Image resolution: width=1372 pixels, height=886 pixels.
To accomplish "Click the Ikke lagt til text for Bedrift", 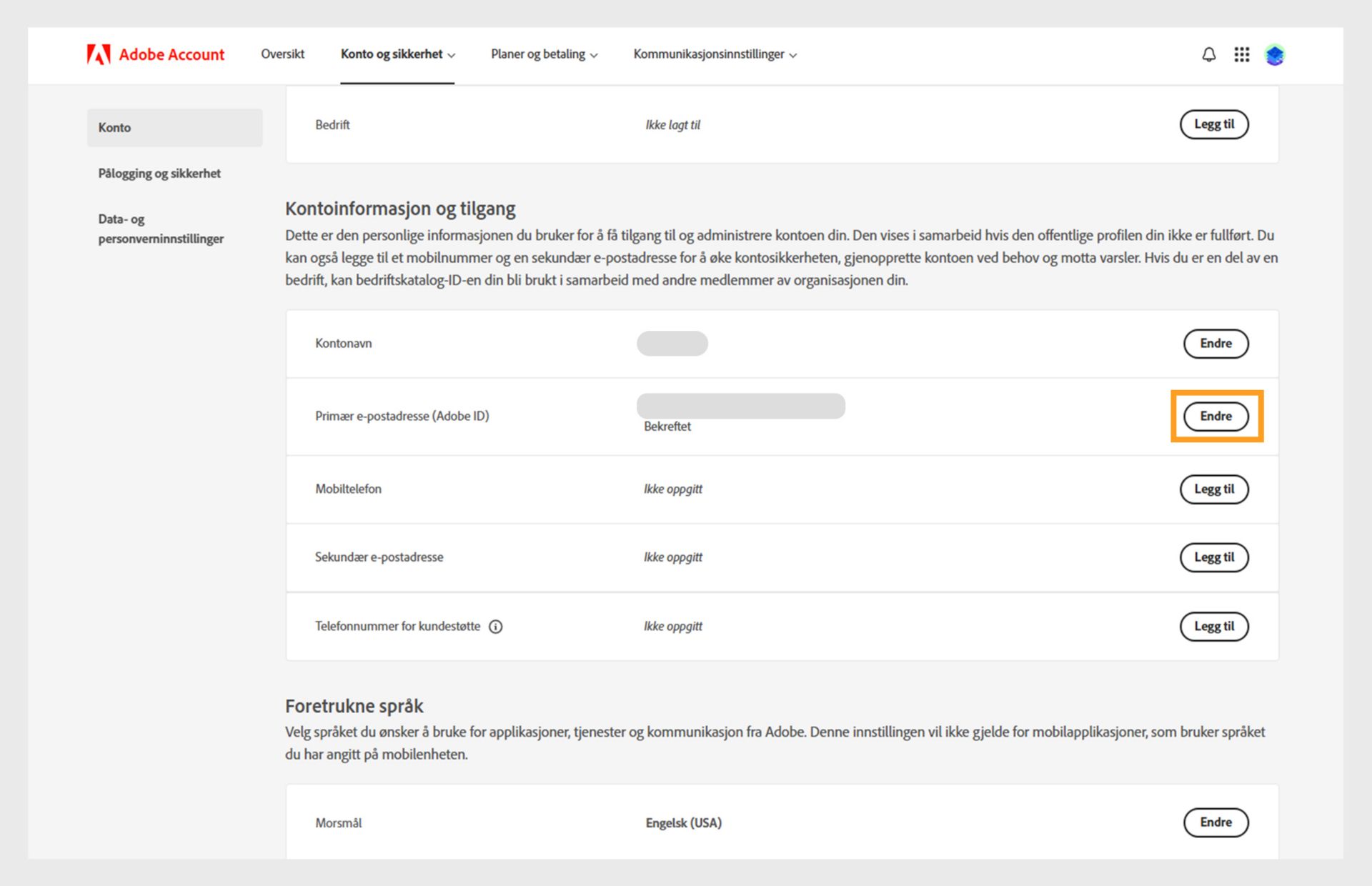I will pos(673,125).
